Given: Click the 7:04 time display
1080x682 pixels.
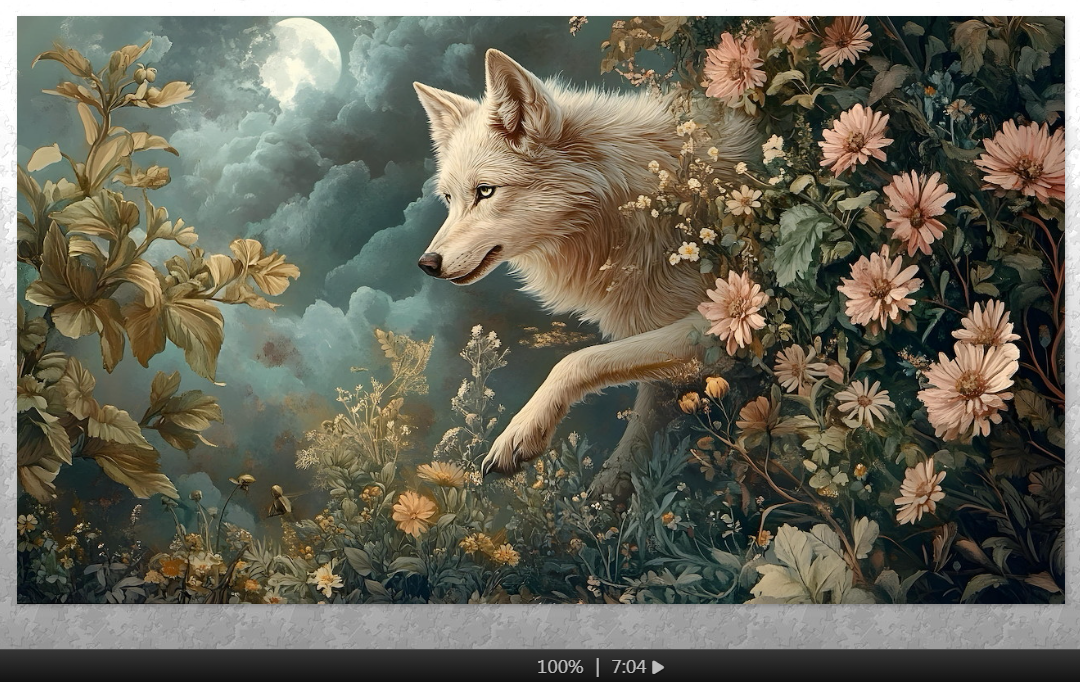Looking at the screenshot, I should (628, 667).
